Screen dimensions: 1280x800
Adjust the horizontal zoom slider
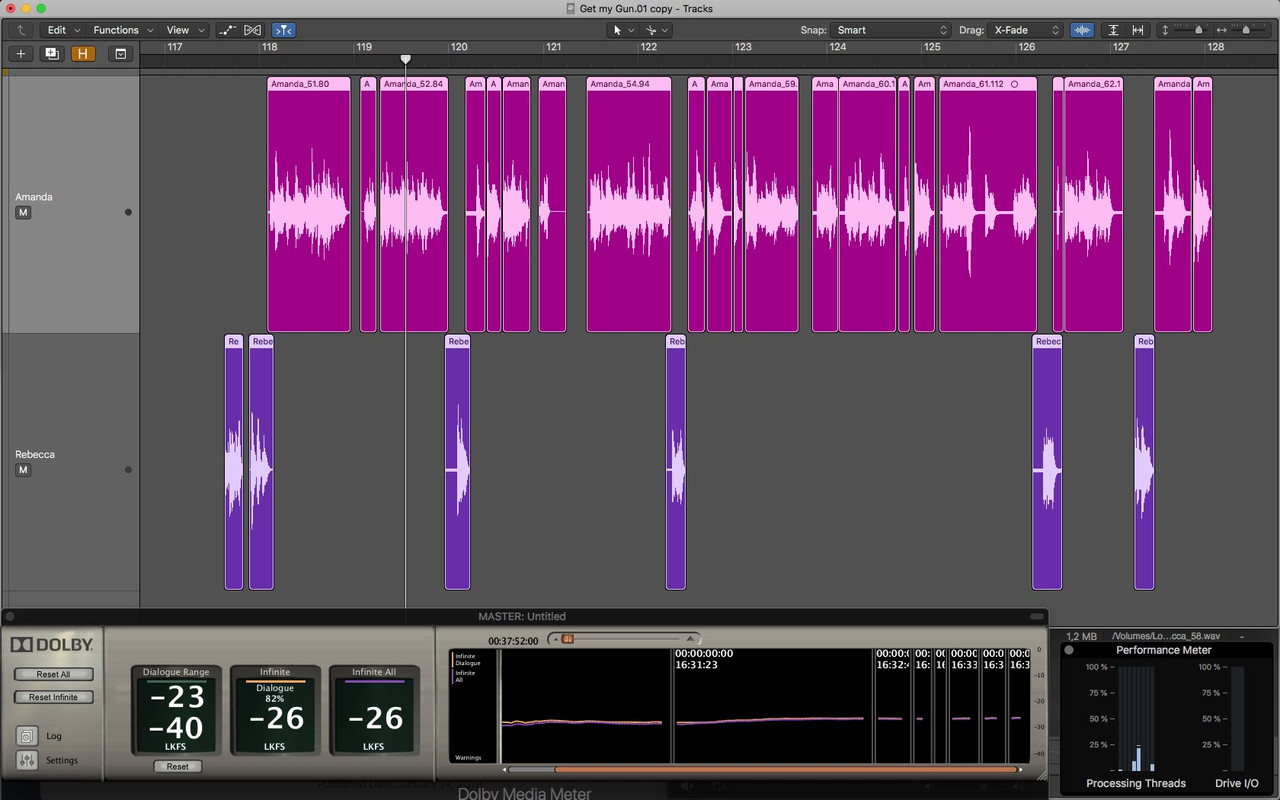click(1245, 30)
